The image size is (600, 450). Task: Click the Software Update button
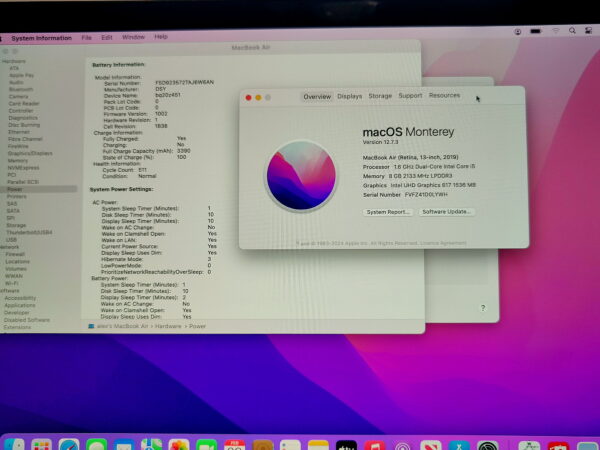pyautogui.click(x=446, y=211)
